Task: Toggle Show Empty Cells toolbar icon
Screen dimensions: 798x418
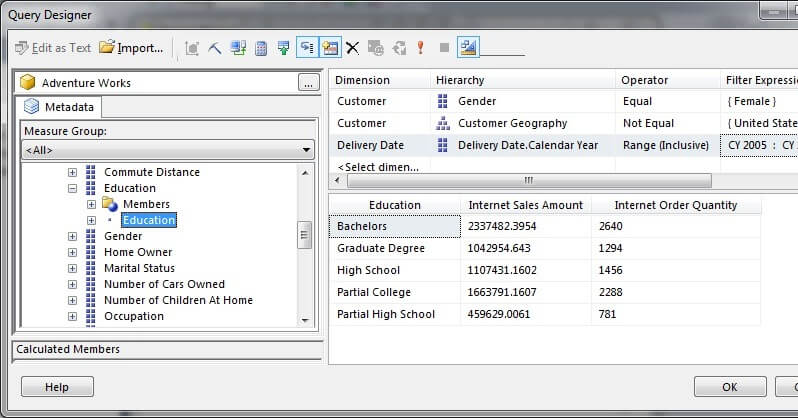Action: pyautogui.click(x=283, y=48)
